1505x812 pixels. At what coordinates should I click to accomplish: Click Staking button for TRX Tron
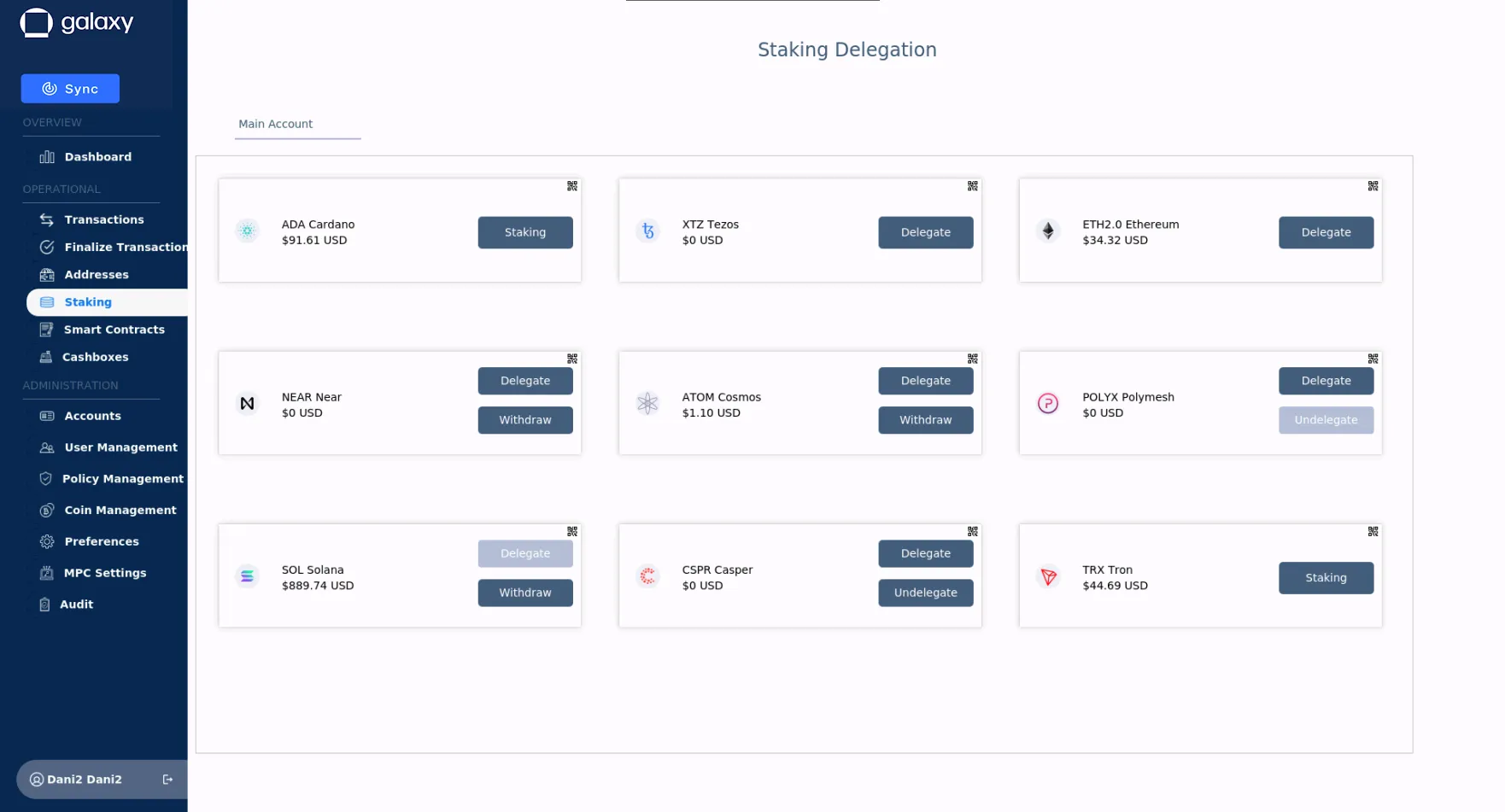[1326, 578]
